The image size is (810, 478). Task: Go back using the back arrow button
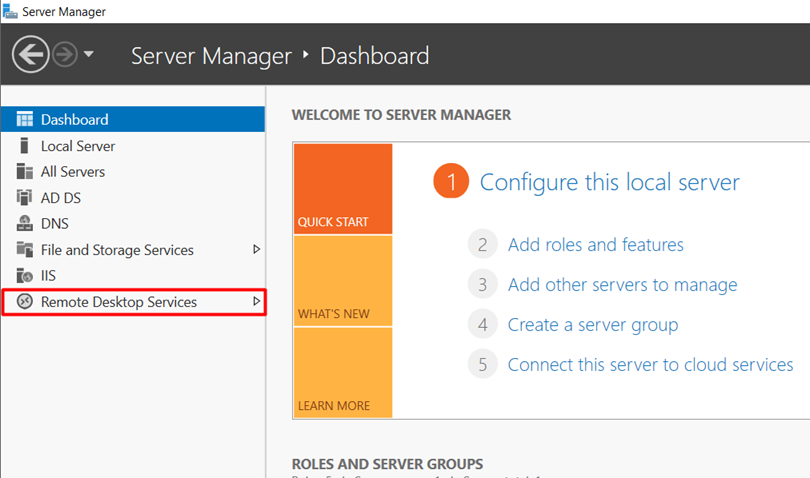31,55
